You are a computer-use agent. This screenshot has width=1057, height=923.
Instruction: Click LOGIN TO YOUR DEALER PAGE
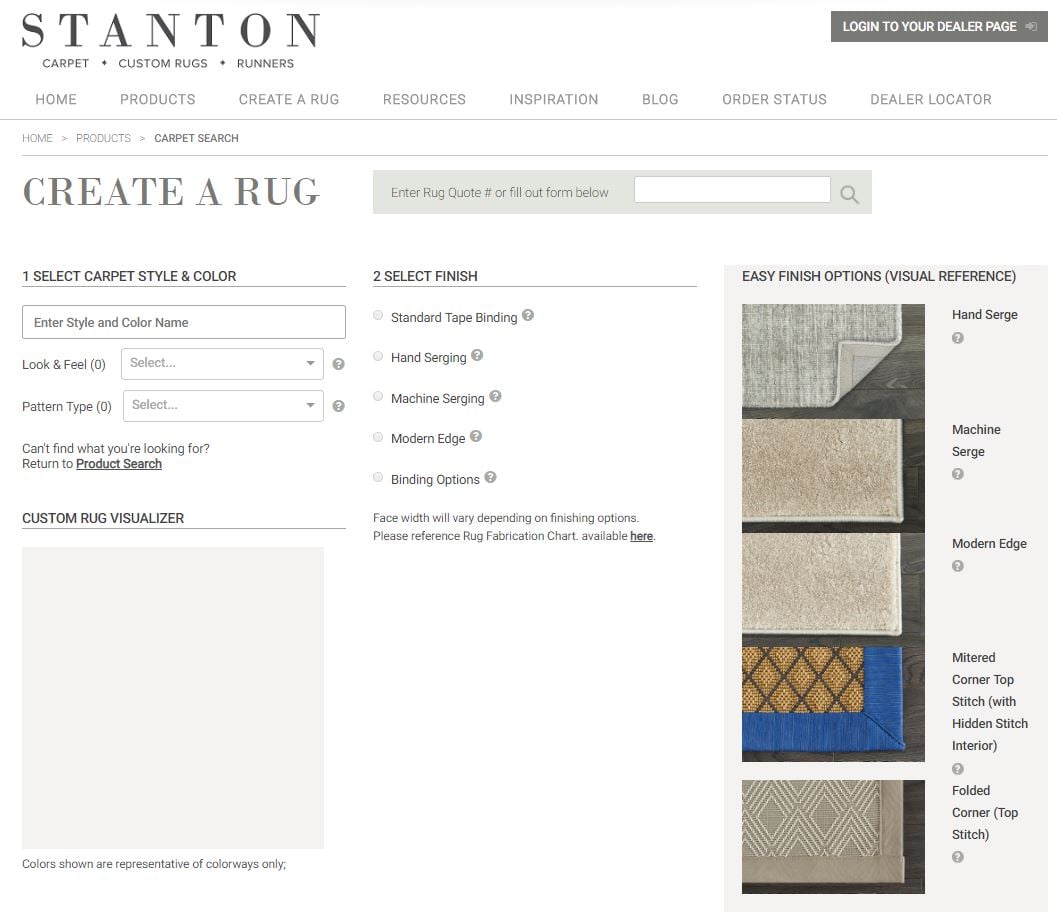coord(937,26)
